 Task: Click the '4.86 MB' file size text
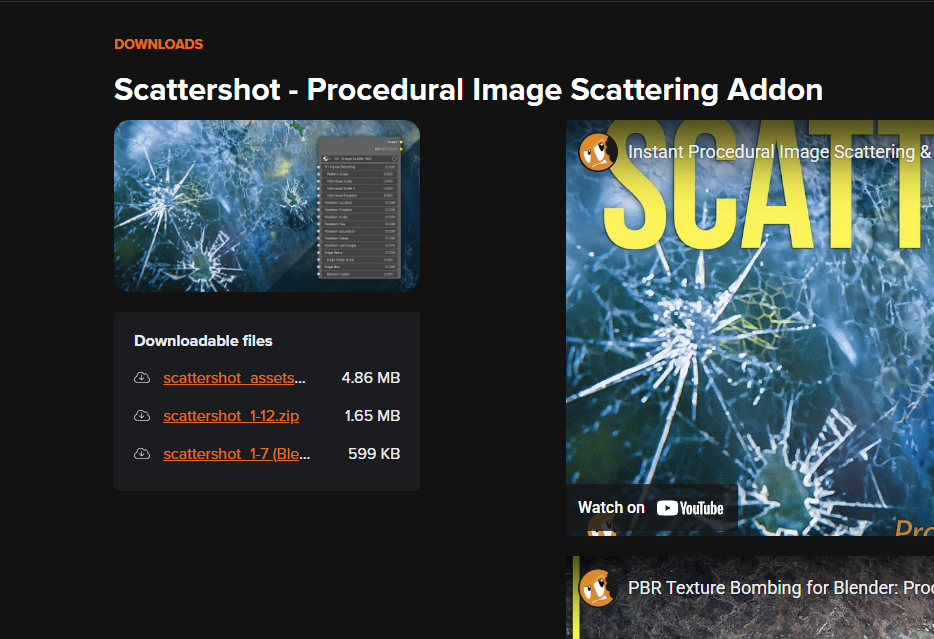pyautogui.click(x=371, y=378)
